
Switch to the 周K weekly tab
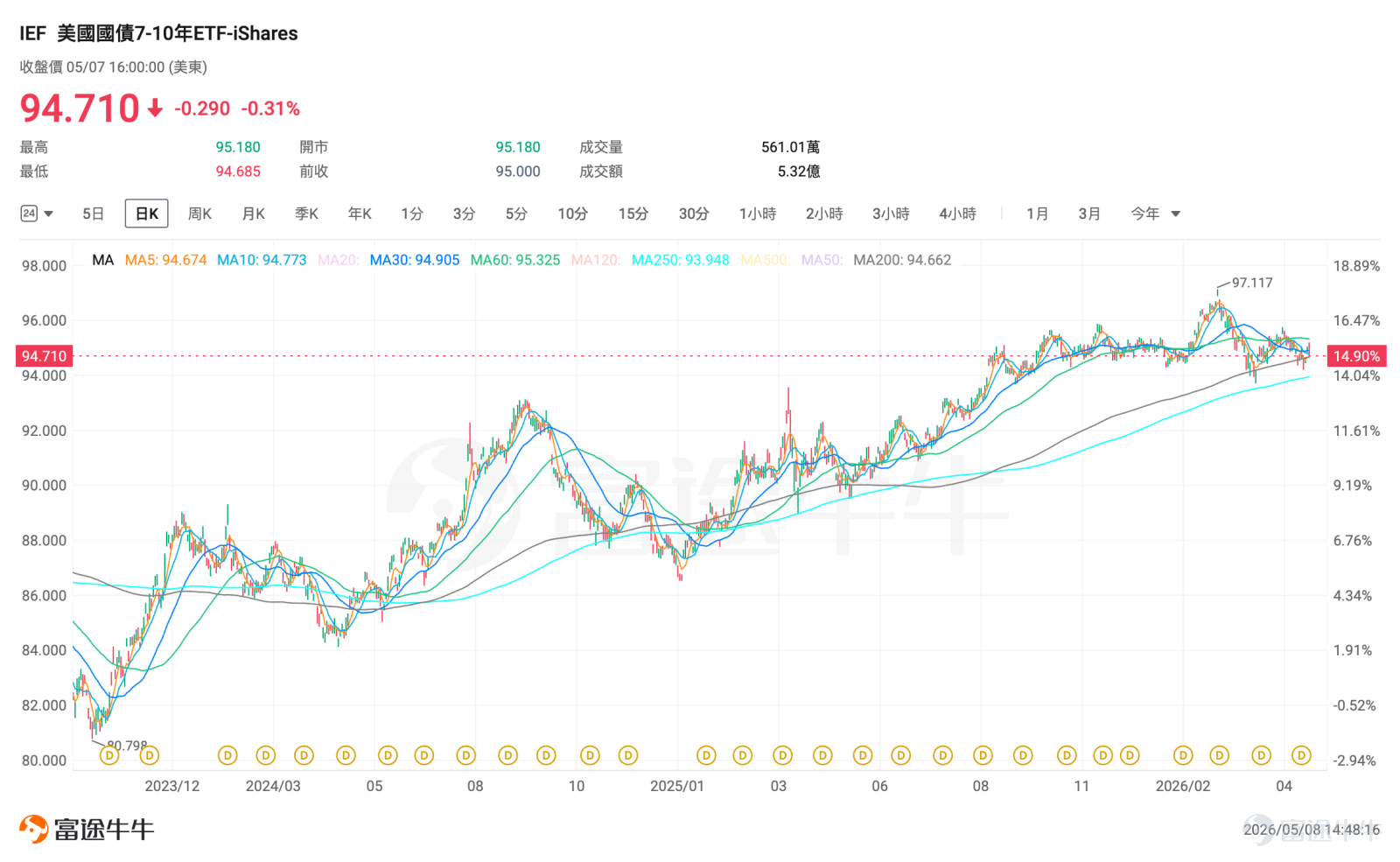[x=199, y=214]
